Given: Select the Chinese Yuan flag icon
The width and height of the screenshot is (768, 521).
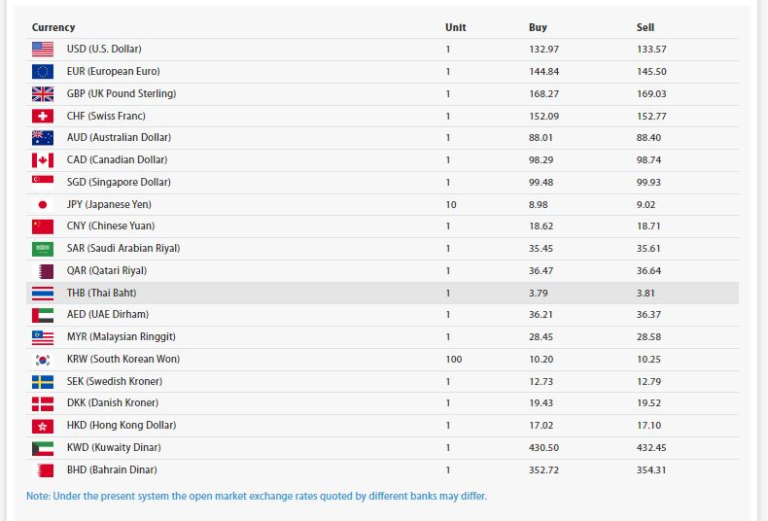Looking at the screenshot, I should point(42,226).
